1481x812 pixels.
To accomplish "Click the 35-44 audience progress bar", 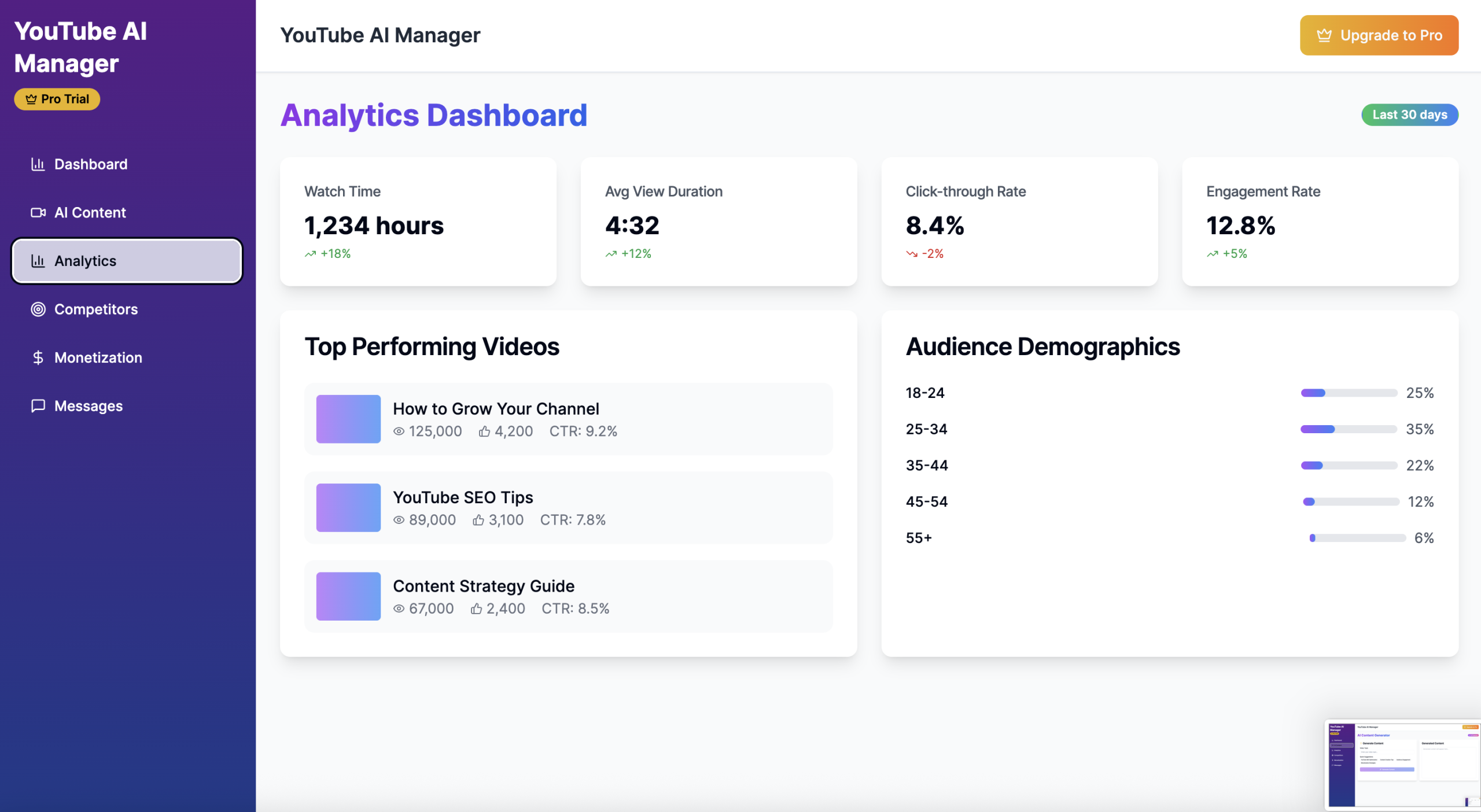I will [1349, 466].
